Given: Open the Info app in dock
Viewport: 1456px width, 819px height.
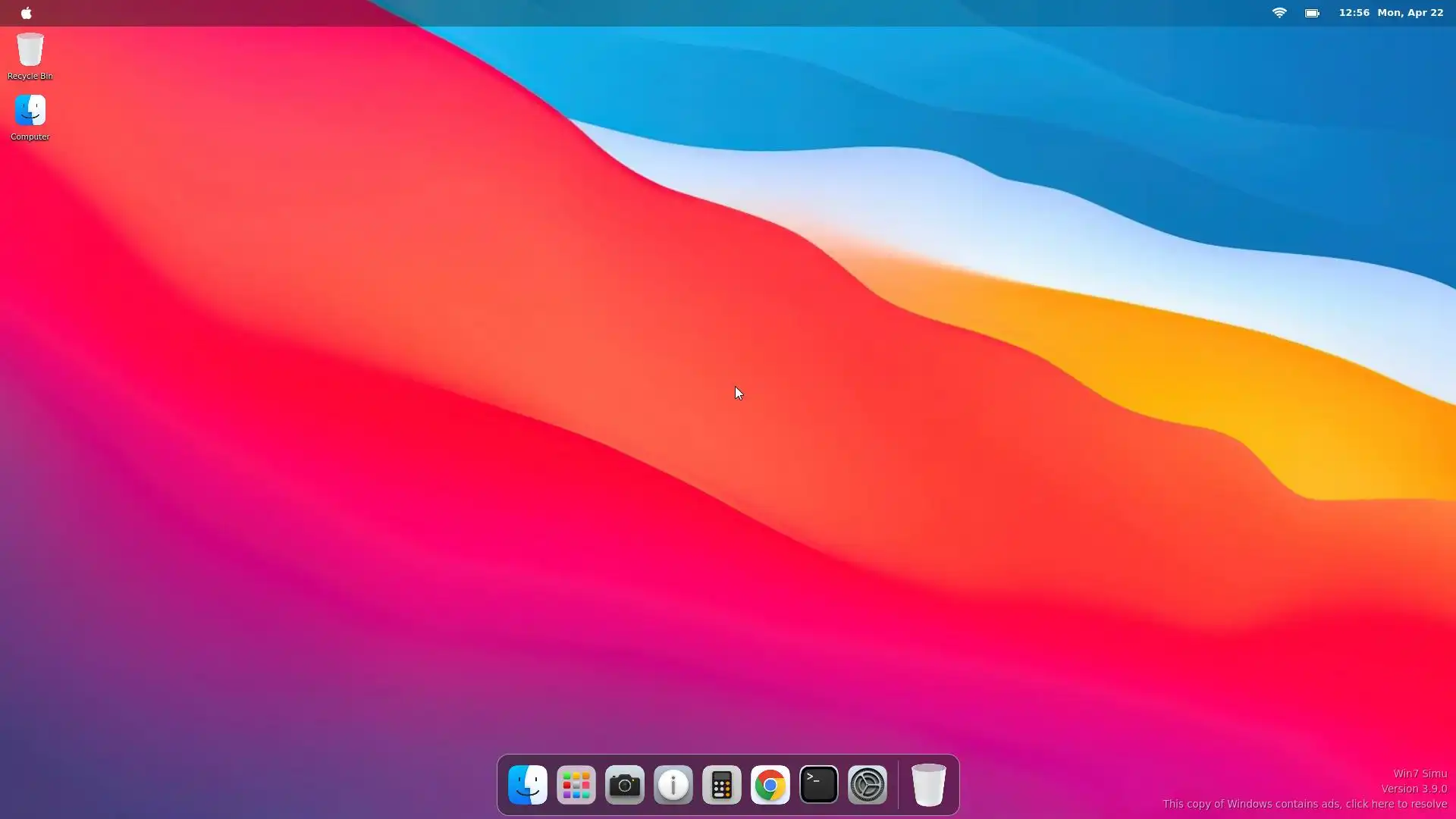Looking at the screenshot, I should coord(673,785).
